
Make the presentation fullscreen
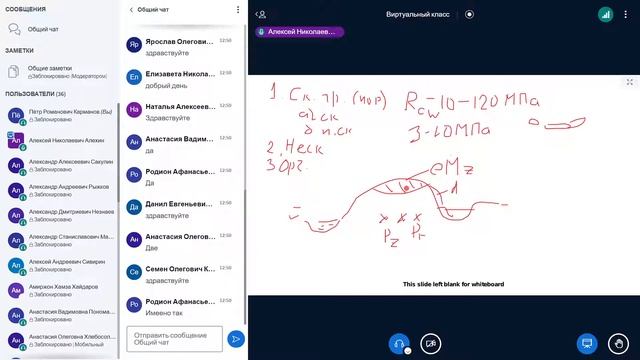(x=630, y=82)
